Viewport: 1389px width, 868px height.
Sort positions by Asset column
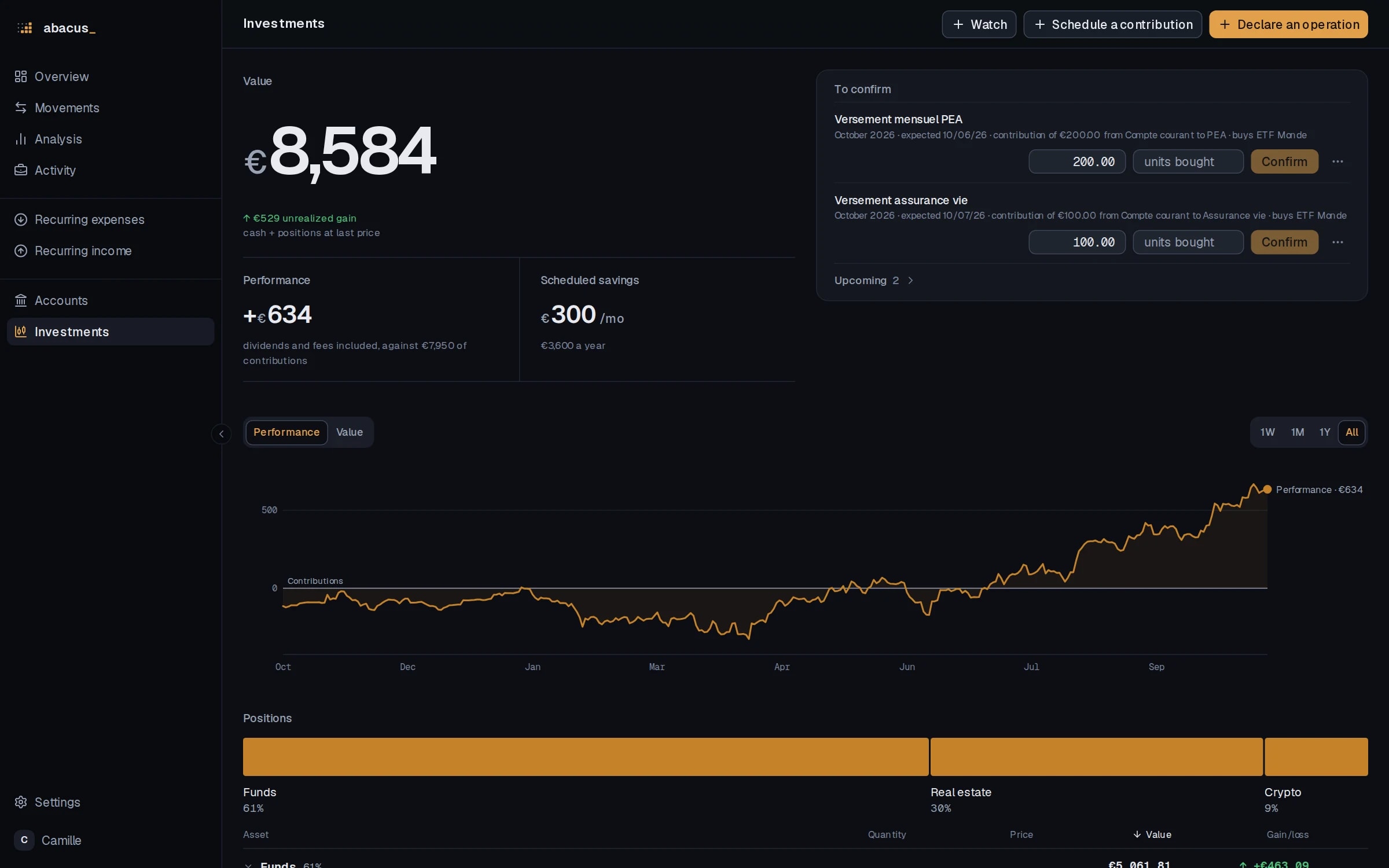pyautogui.click(x=256, y=834)
